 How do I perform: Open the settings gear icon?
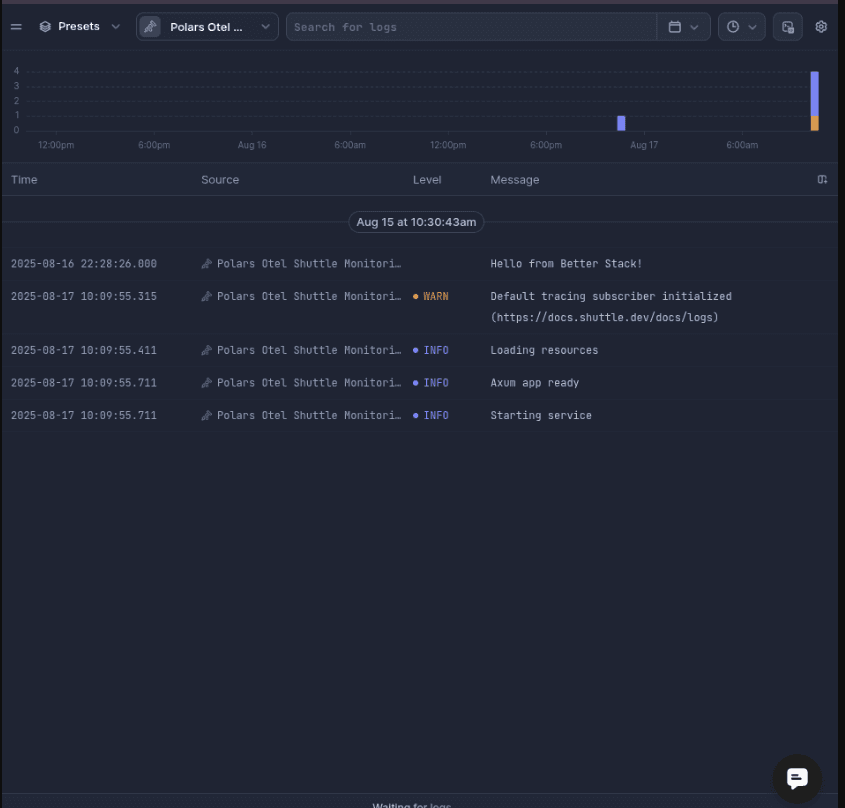click(x=821, y=27)
